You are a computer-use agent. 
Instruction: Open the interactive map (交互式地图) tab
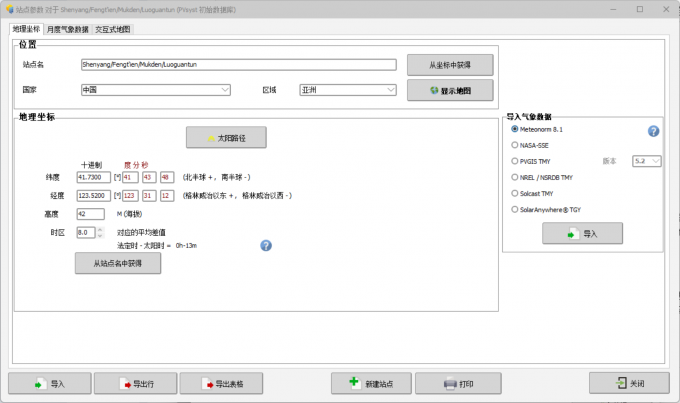coord(113,29)
